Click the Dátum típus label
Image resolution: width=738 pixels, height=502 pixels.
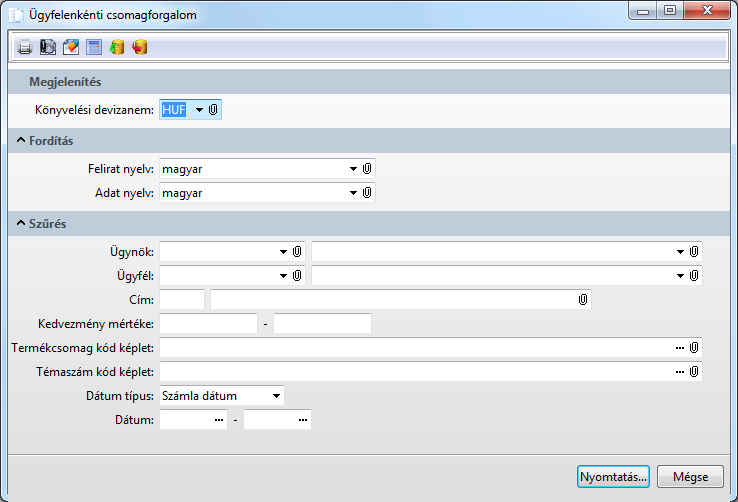(120, 396)
